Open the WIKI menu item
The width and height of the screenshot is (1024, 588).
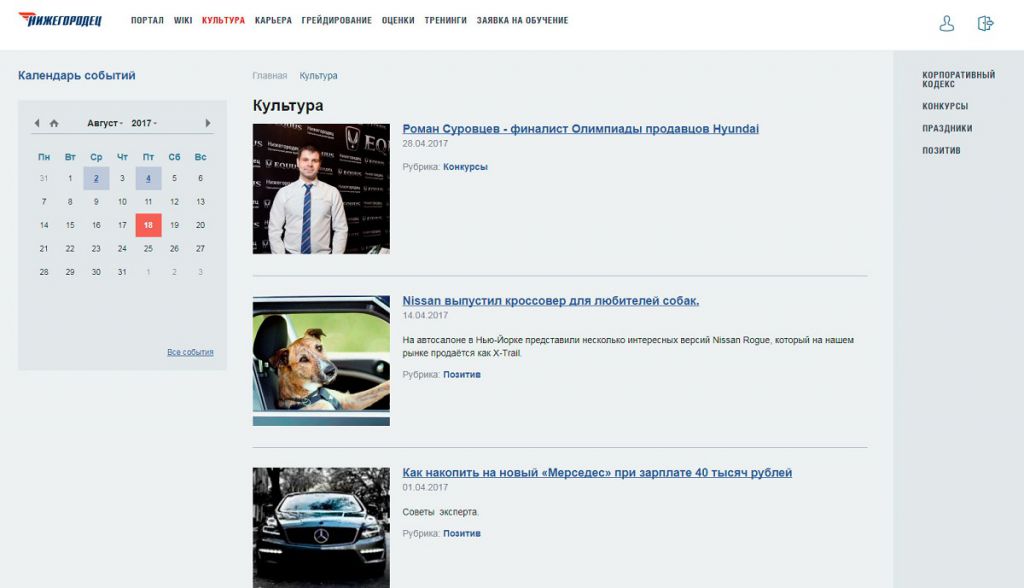click(183, 20)
